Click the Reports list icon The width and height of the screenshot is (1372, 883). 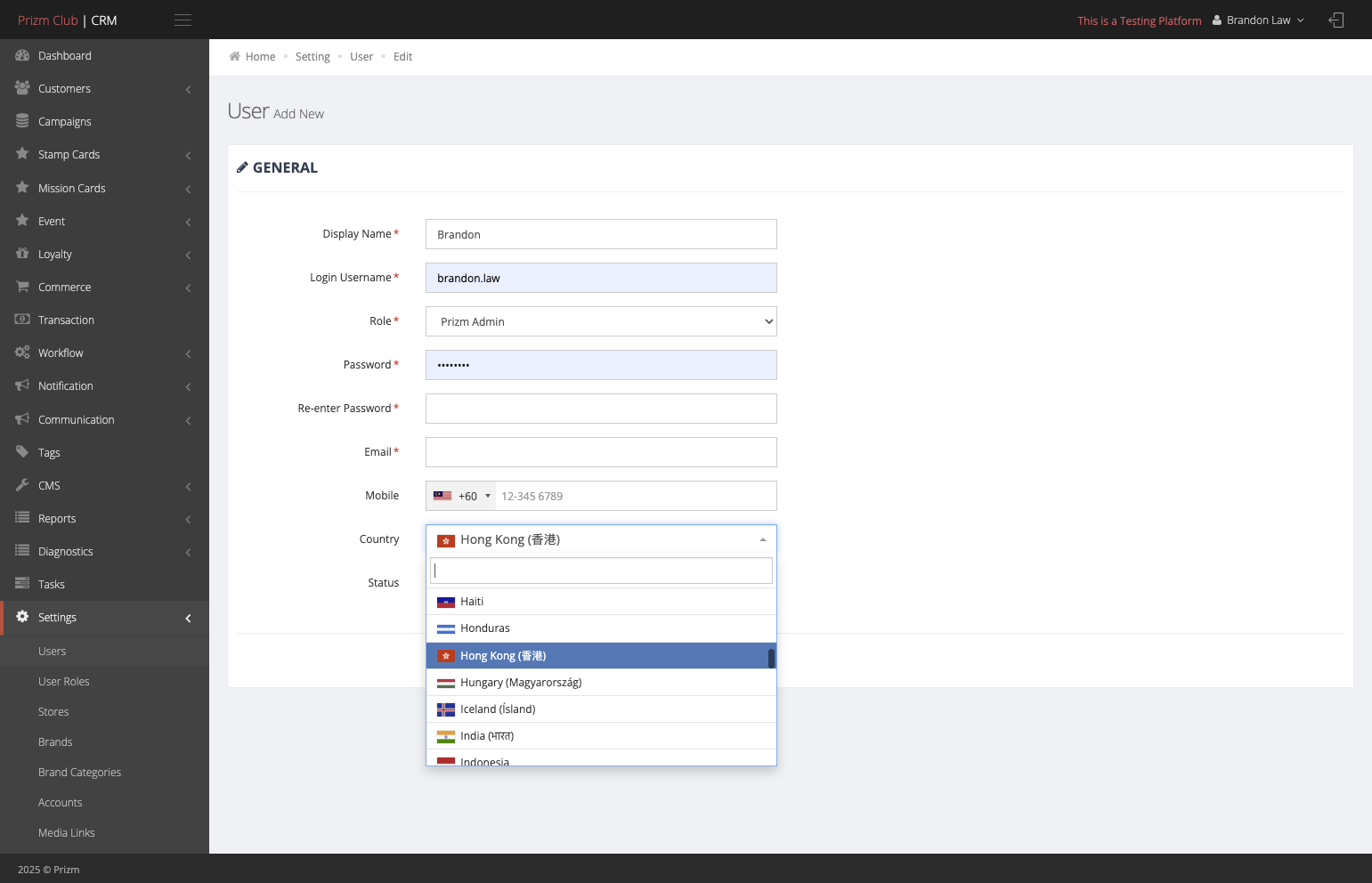point(22,518)
